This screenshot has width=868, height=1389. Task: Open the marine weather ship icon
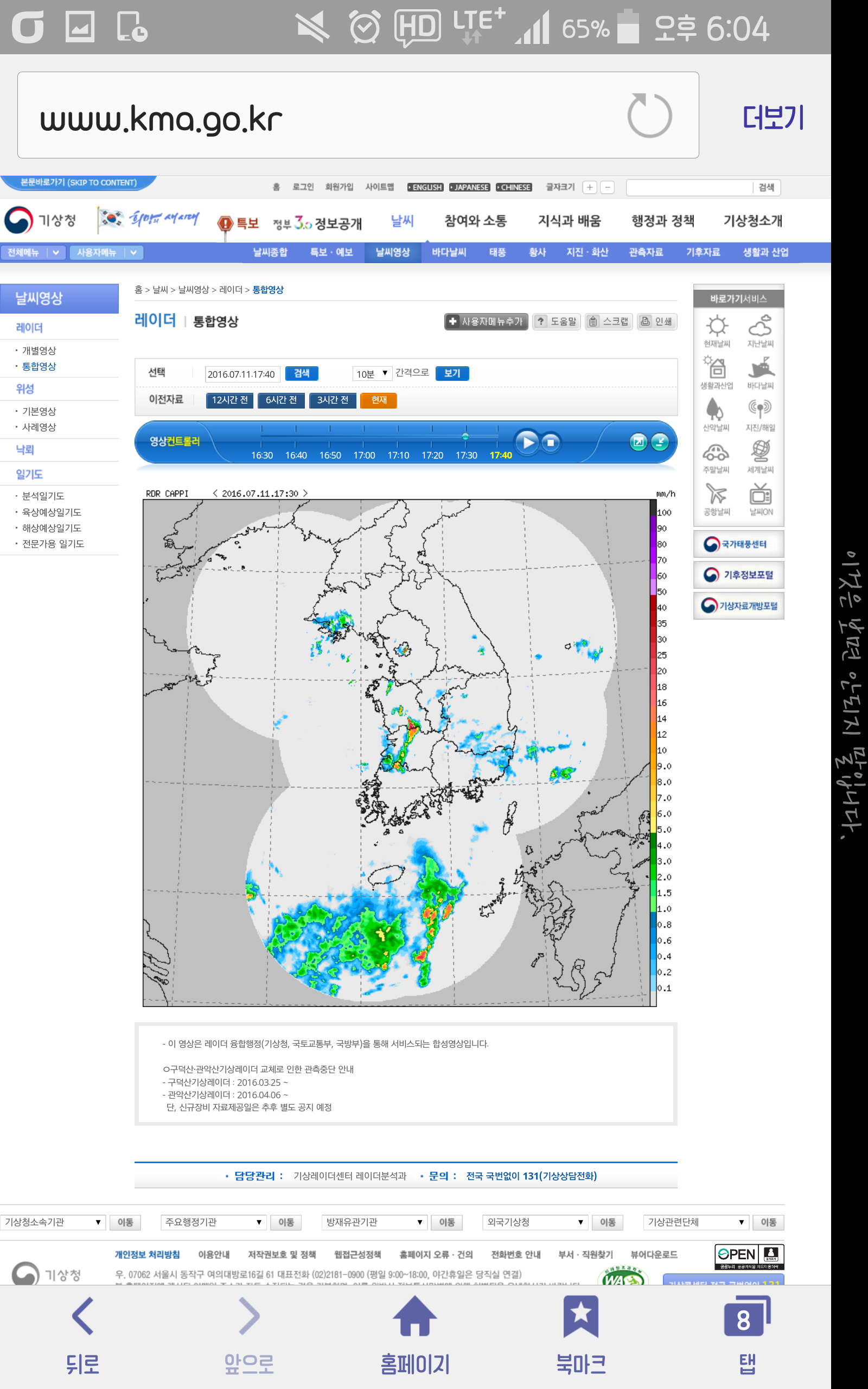(x=760, y=368)
